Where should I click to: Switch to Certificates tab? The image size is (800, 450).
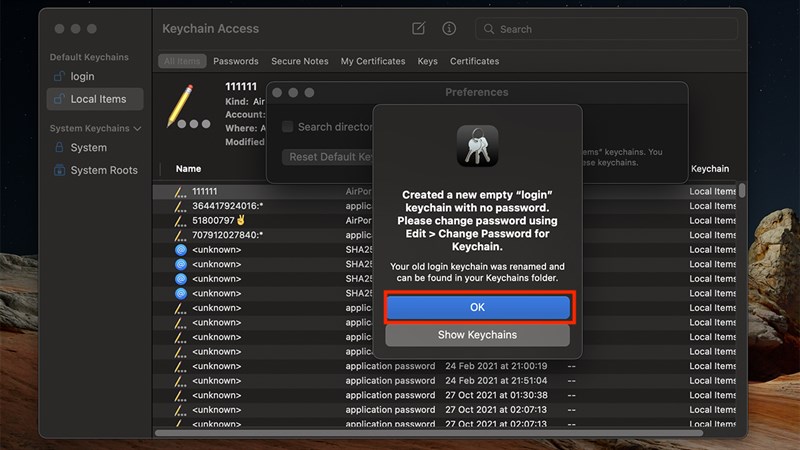pos(474,61)
